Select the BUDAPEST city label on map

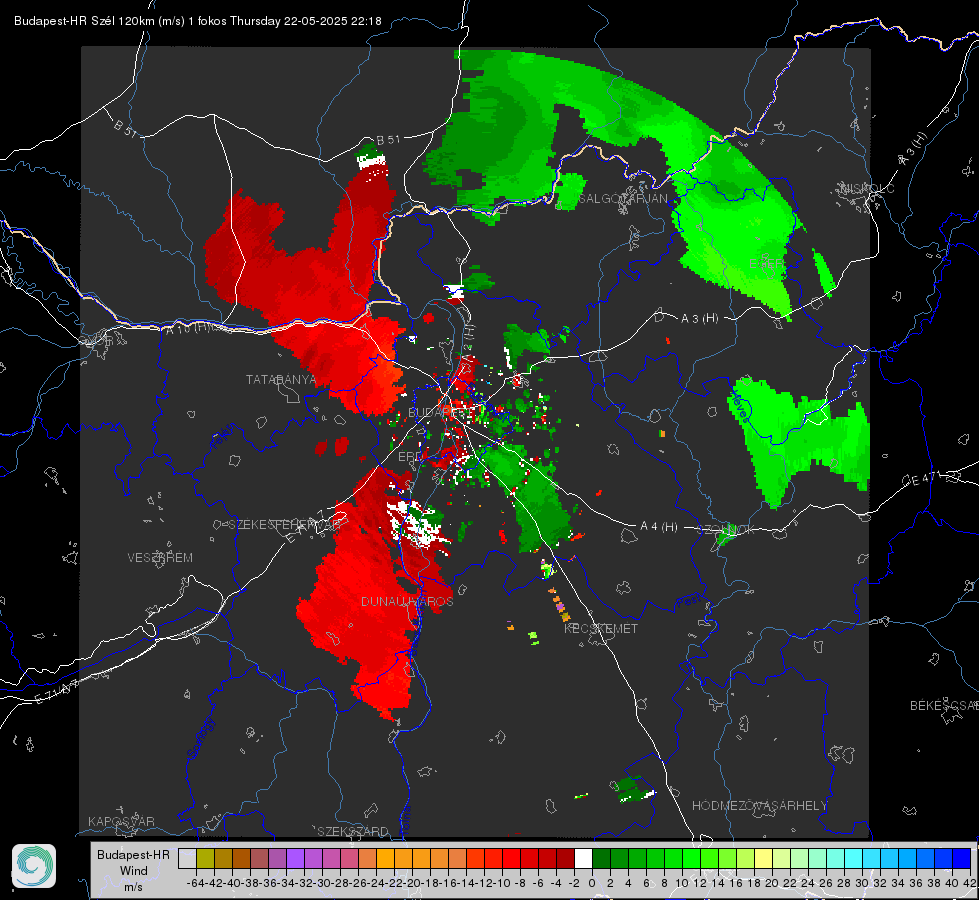[440, 413]
